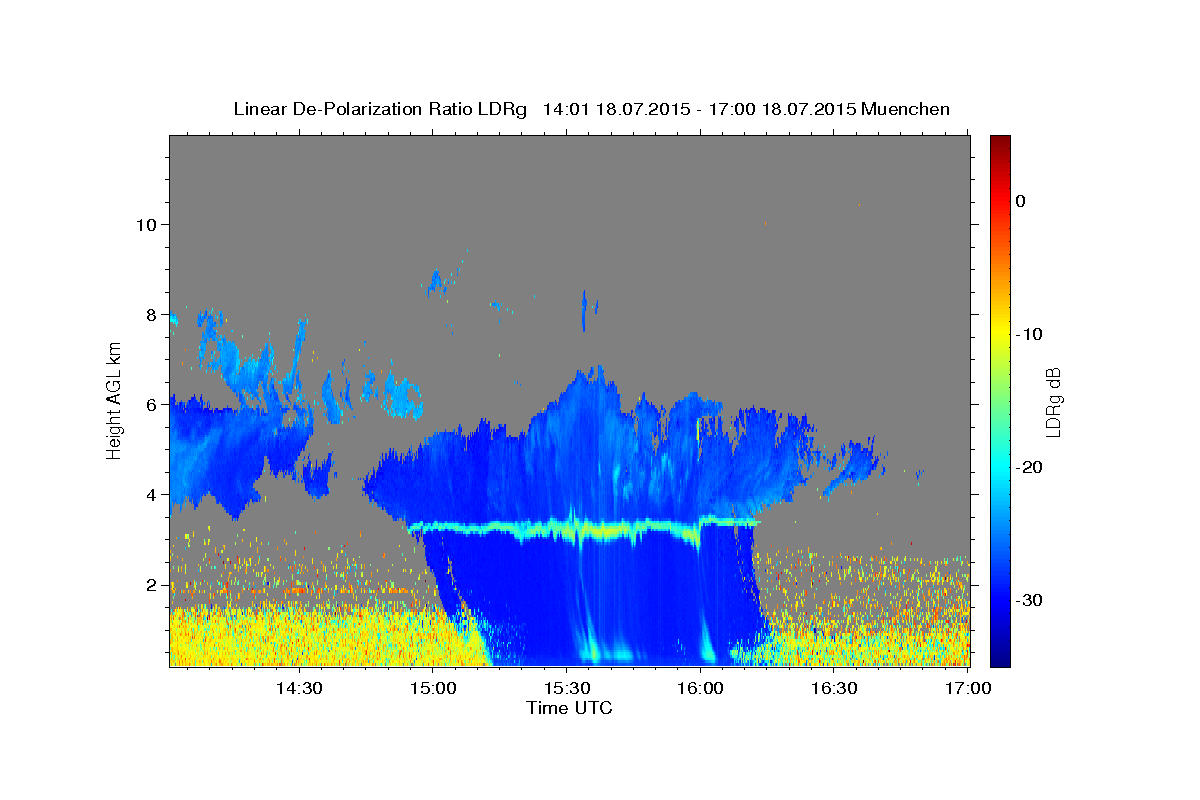1200x800 pixels.
Task: Click the height tick label 6
Action: 151,405
